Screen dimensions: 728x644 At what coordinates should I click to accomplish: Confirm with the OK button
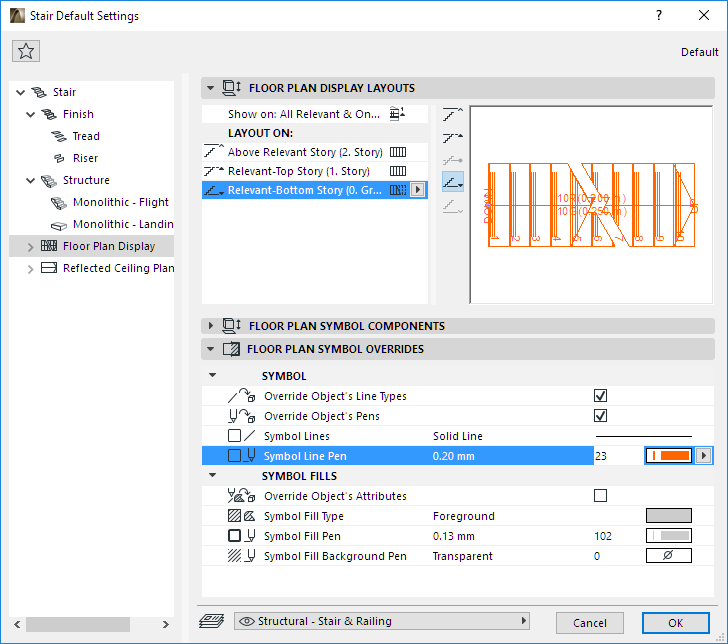[x=676, y=623]
